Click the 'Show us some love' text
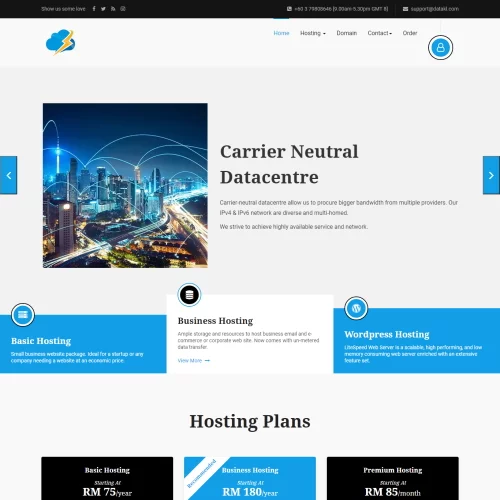Viewport: 500px width, 500px height. (63, 9)
